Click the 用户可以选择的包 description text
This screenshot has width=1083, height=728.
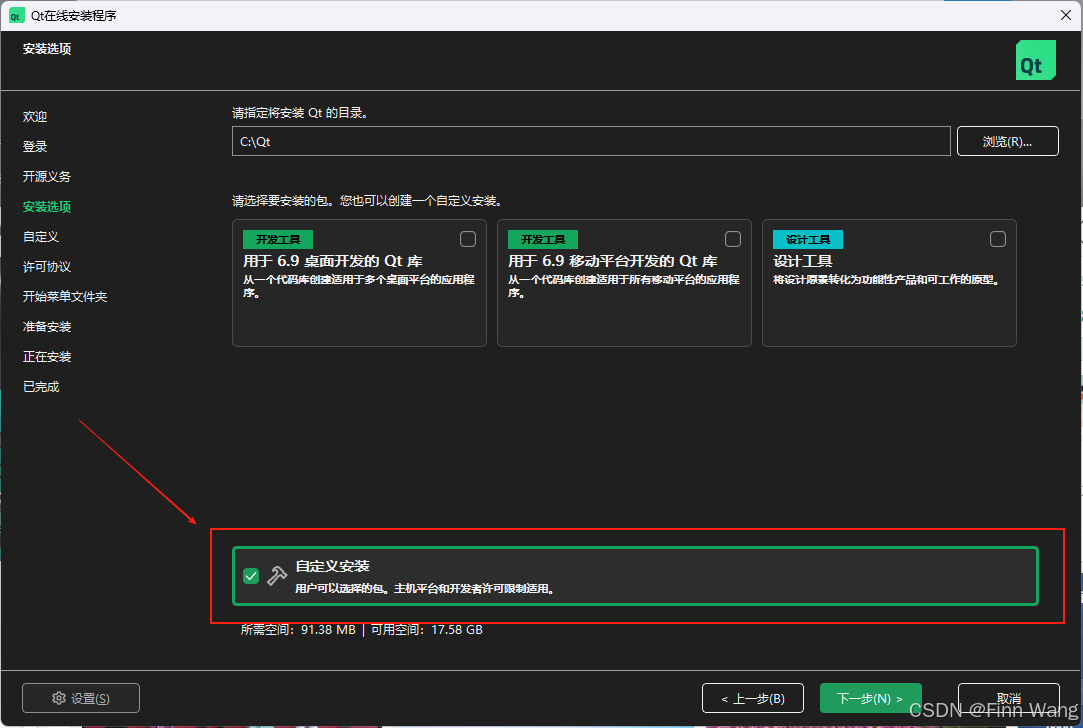pyautogui.click(x=425, y=589)
